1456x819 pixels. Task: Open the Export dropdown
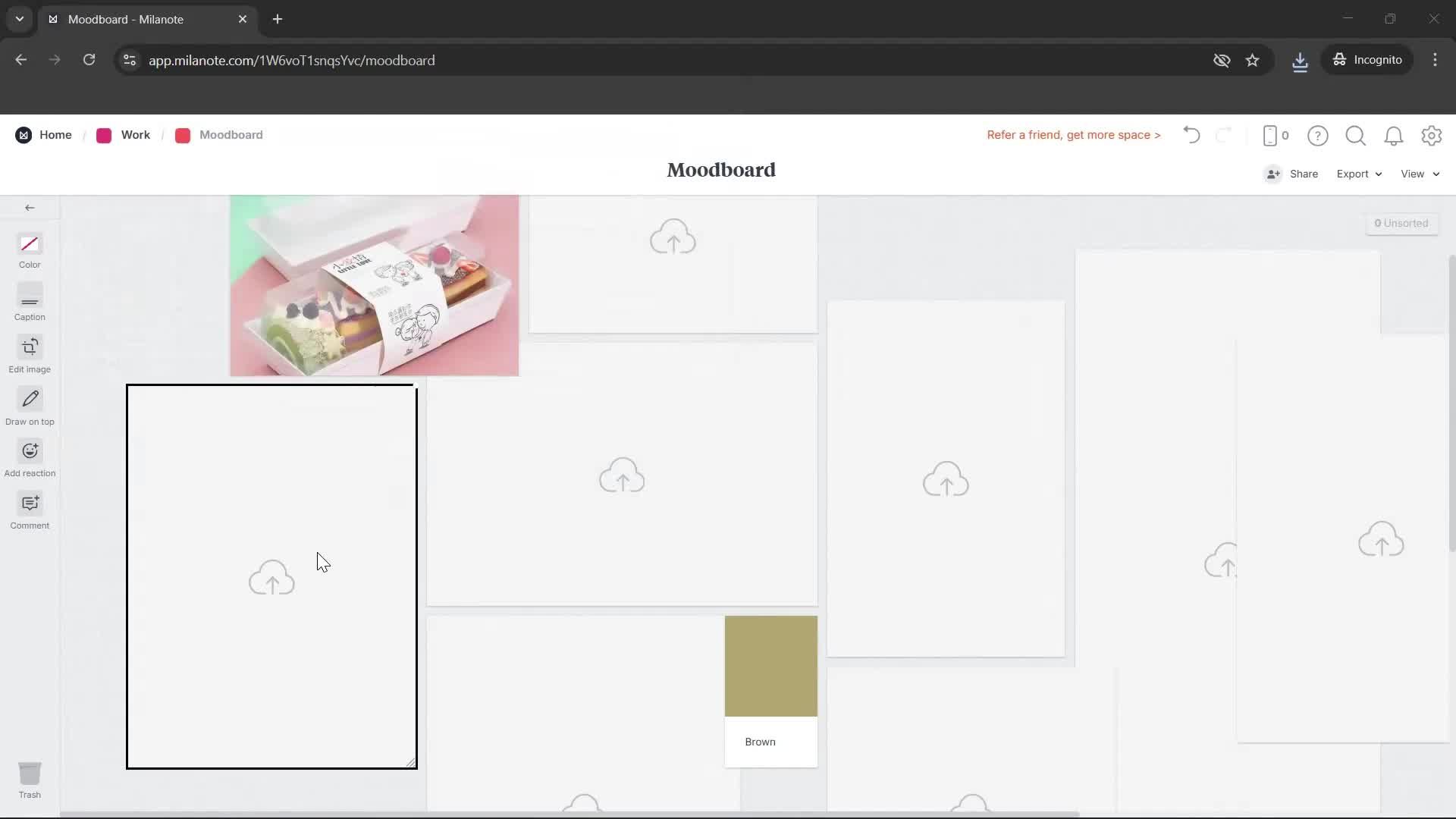pyautogui.click(x=1358, y=174)
